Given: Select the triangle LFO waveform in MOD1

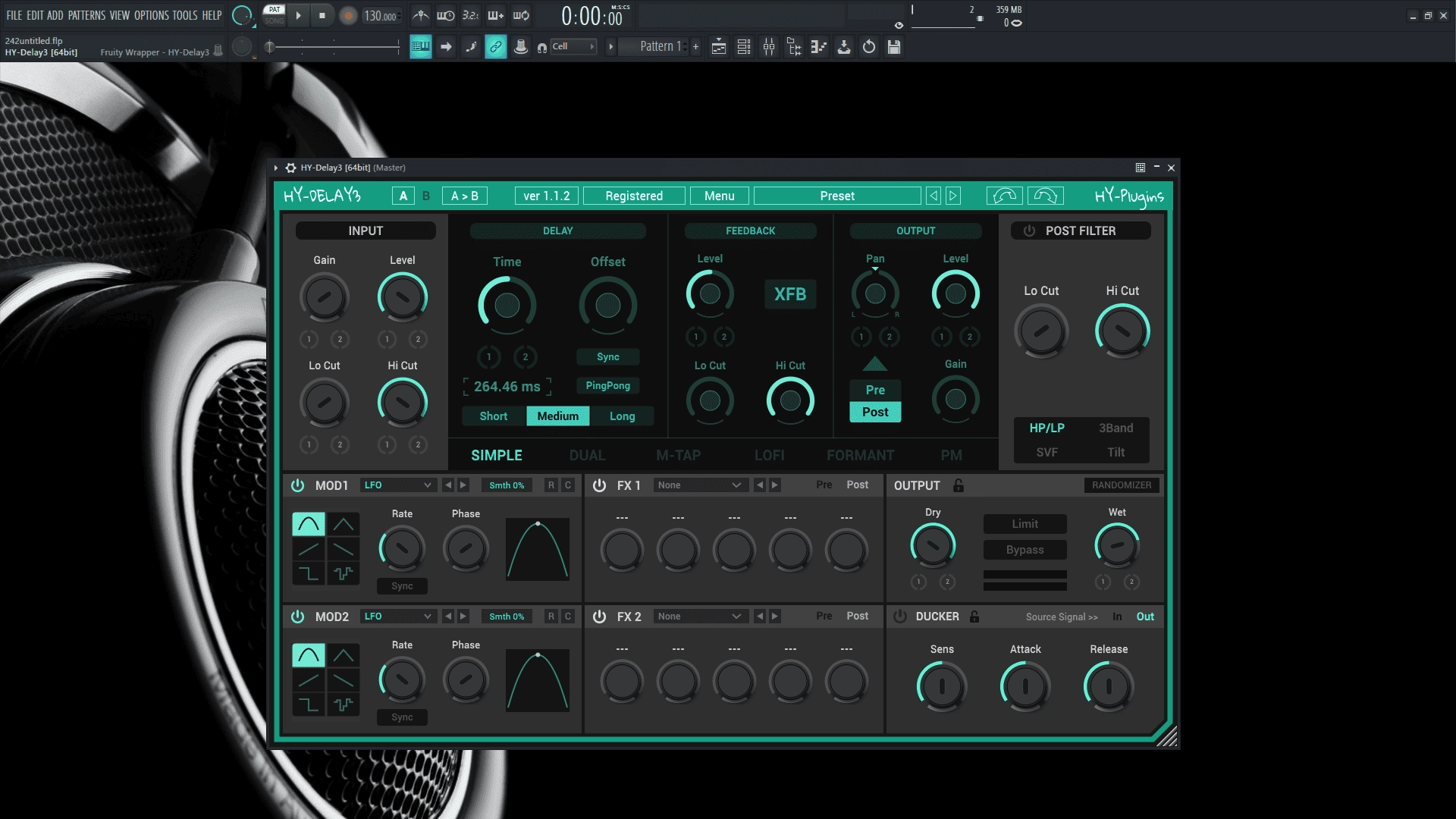Looking at the screenshot, I should (x=344, y=524).
